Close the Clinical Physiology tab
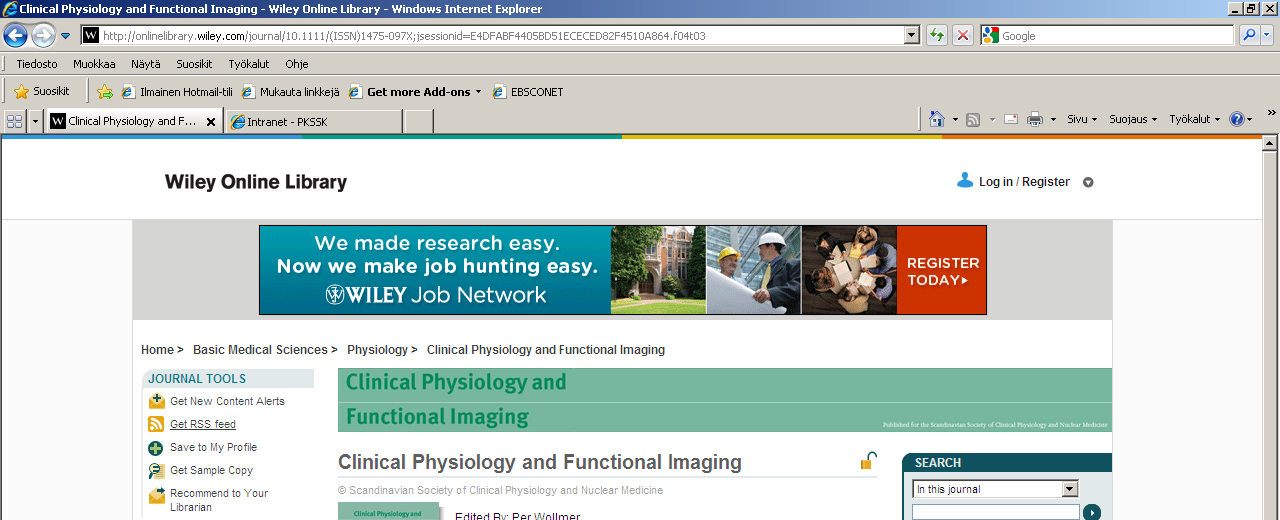 point(211,122)
